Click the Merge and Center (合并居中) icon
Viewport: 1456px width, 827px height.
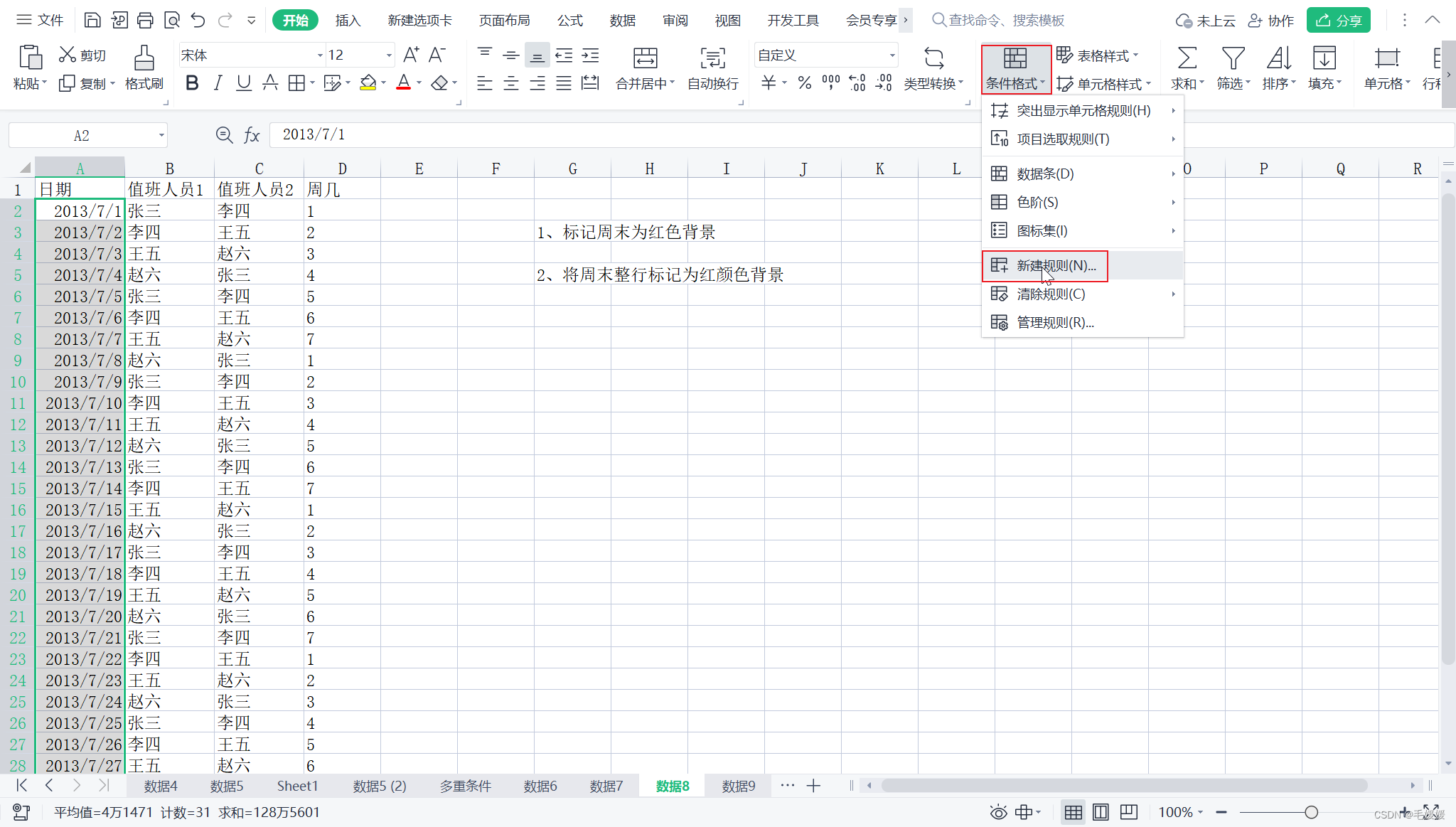coord(645,58)
